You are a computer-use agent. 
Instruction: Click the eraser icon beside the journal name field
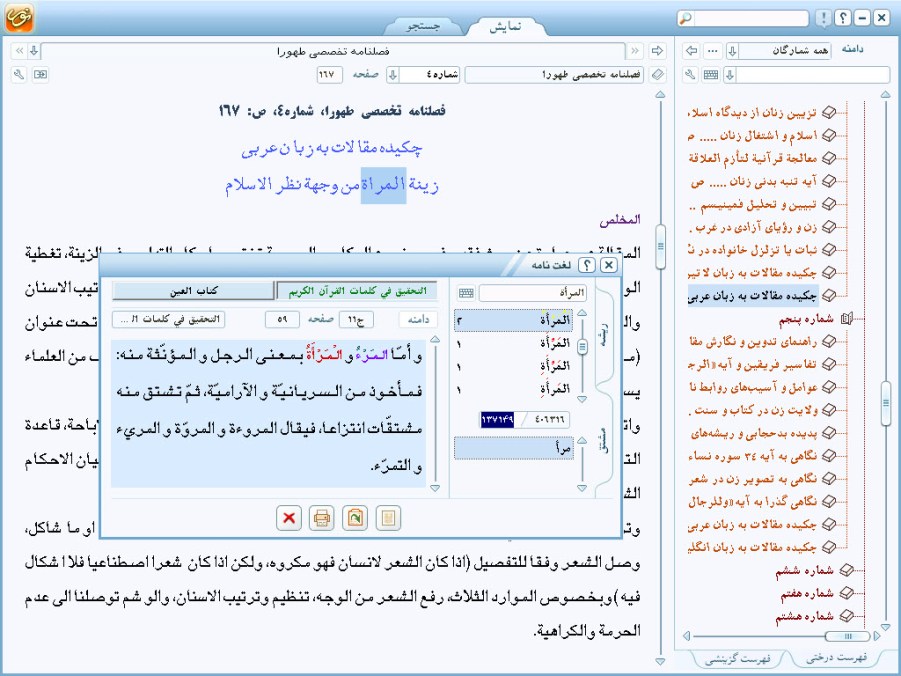click(x=657, y=75)
